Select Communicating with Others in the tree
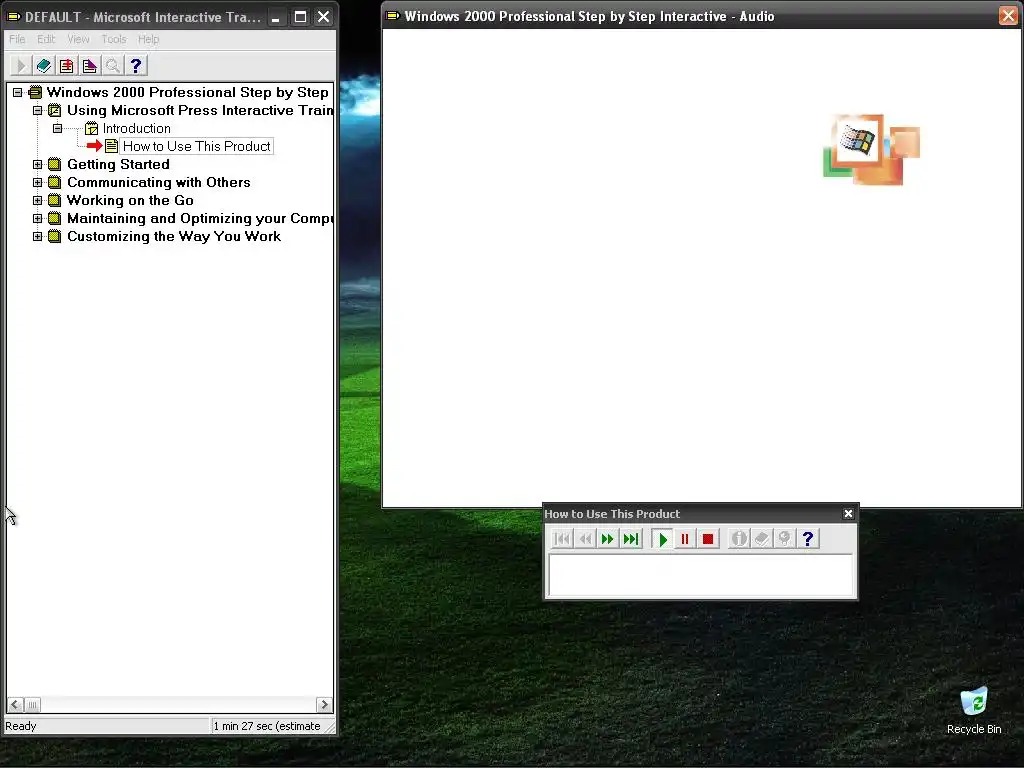Screen dimensions: 1024x768 [159, 182]
